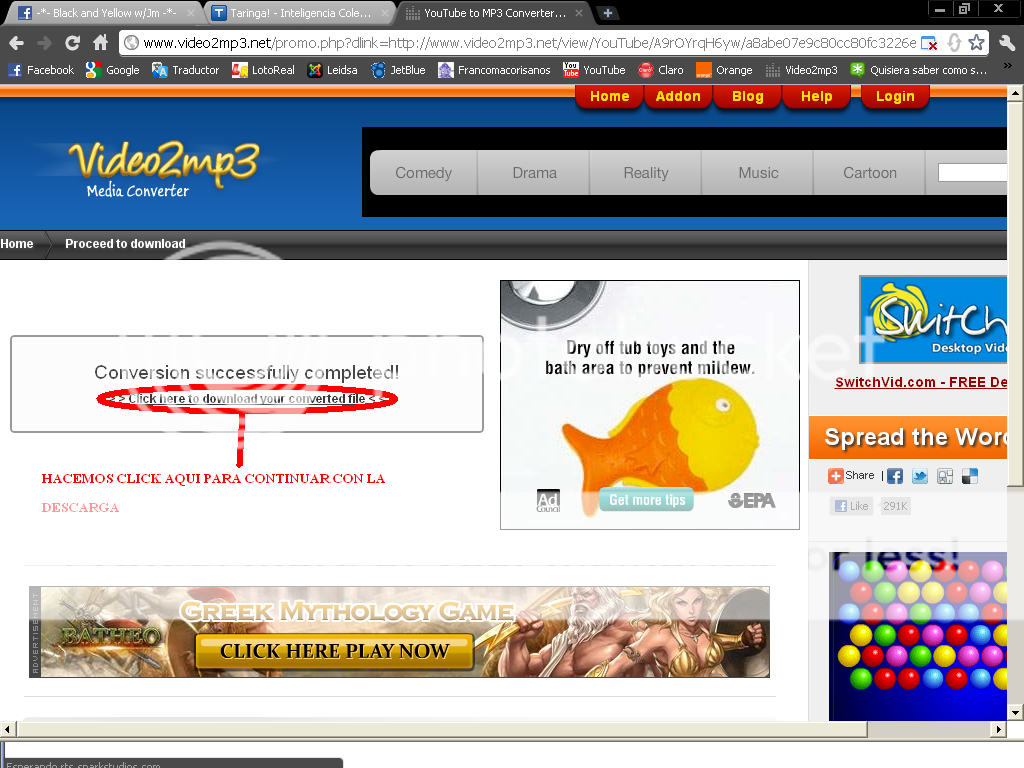Select the Reality category tab
The width and height of the screenshot is (1024, 768).
(646, 173)
